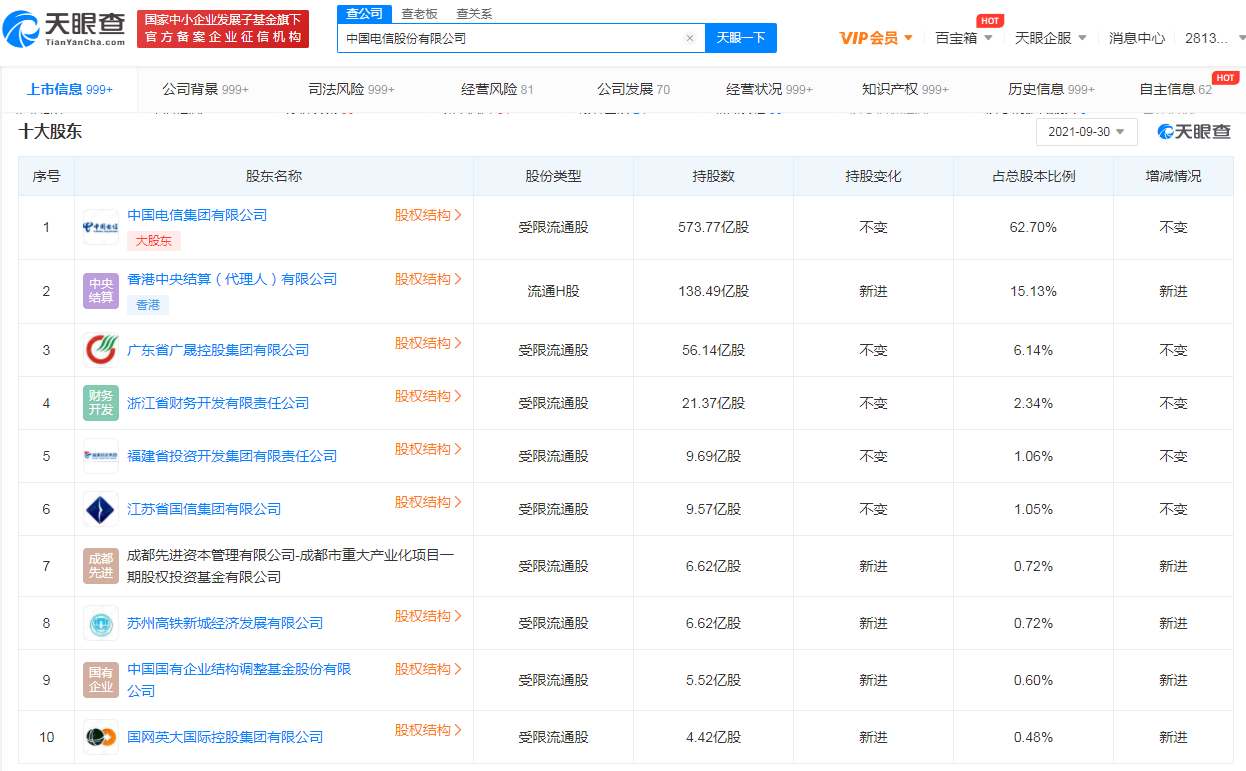Open 股权结构 for 福建省投资开发集团
The width and height of the screenshot is (1246, 771).
click(x=428, y=449)
